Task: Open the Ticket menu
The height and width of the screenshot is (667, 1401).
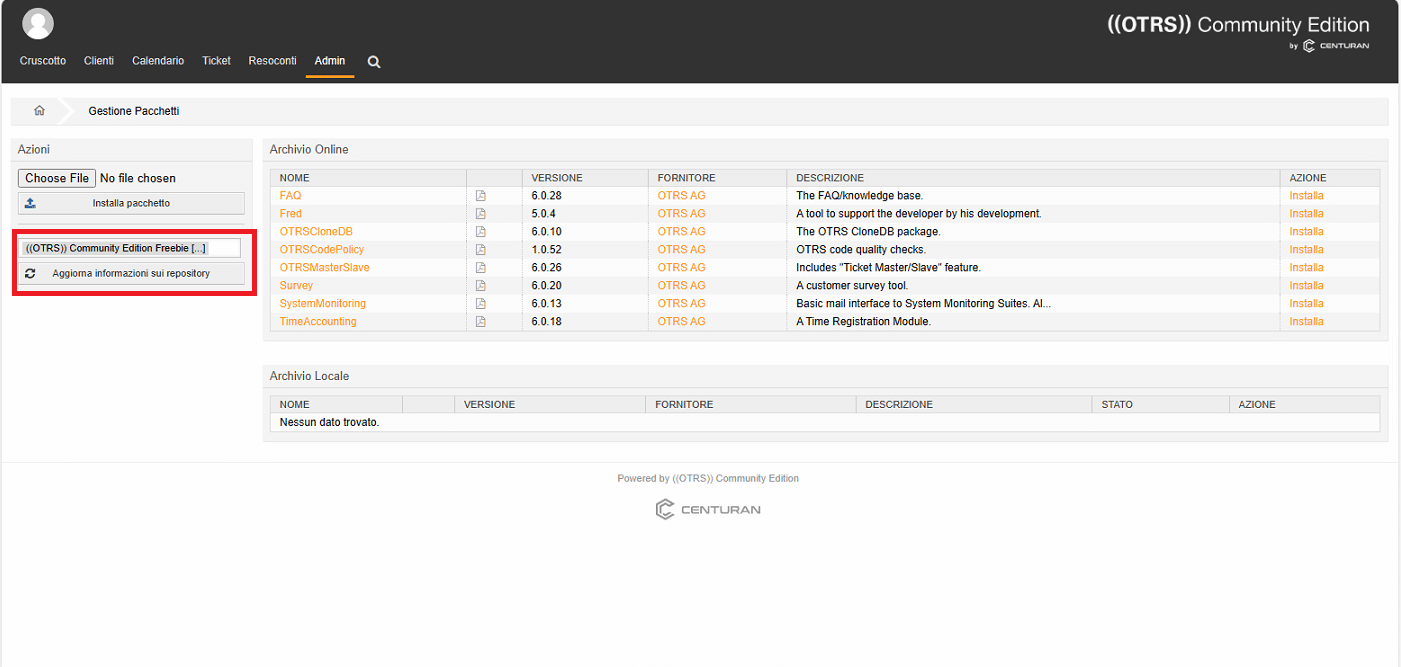Action: (216, 61)
